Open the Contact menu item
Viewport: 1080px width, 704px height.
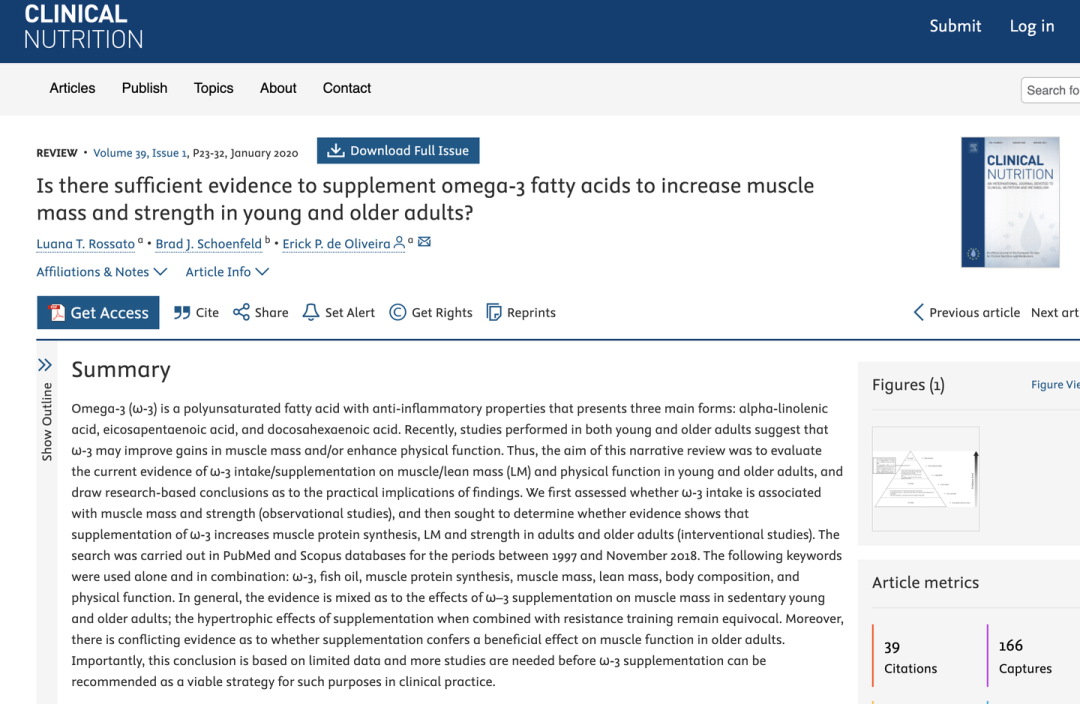(x=347, y=88)
